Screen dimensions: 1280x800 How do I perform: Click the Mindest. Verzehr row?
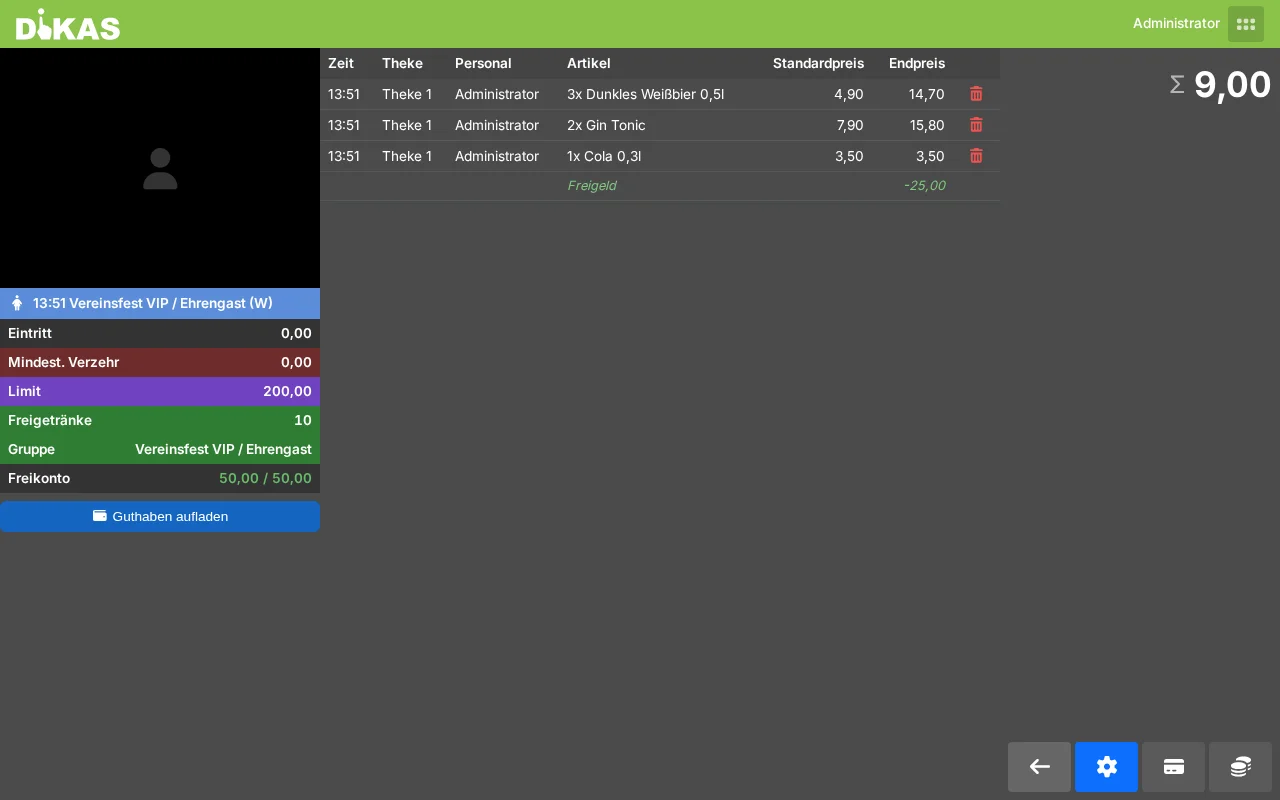click(x=160, y=362)
